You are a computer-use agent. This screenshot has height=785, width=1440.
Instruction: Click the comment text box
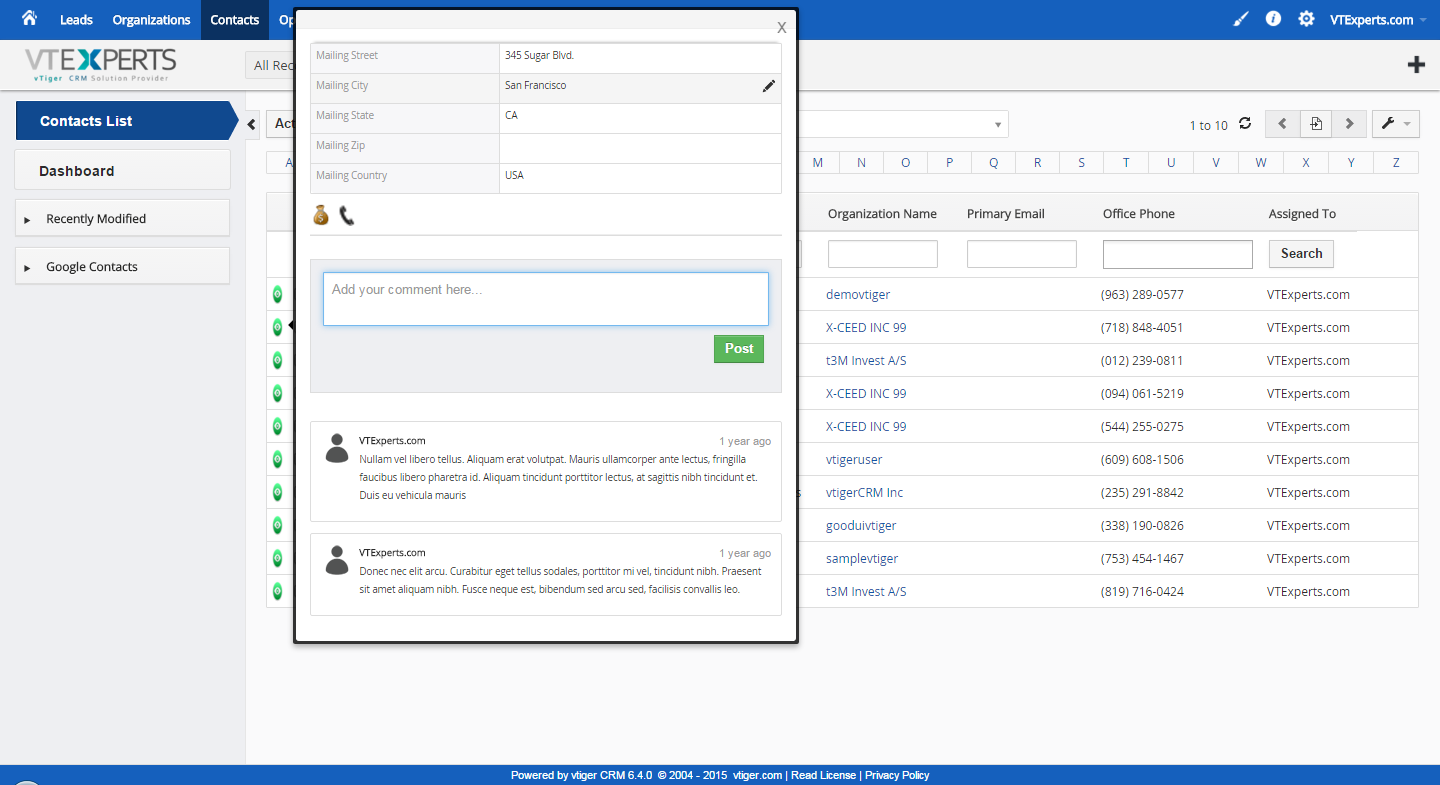click(546, 299)
